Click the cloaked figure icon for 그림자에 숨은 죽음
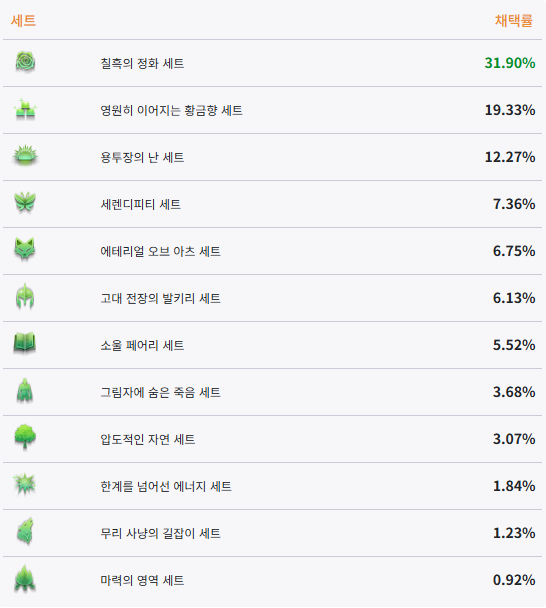Viewport: 546px width, 608px height. click(x=25, y=391)
